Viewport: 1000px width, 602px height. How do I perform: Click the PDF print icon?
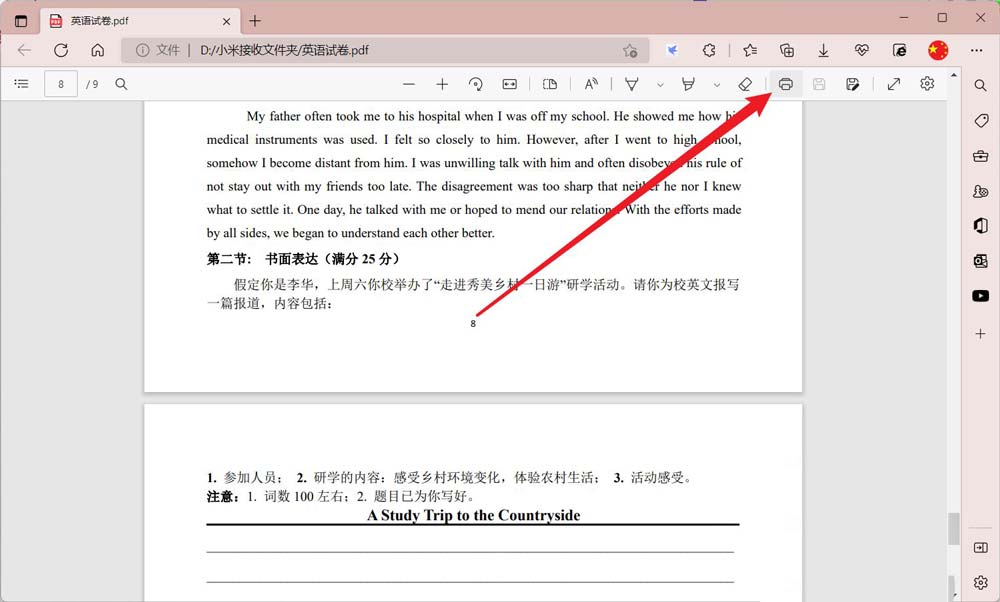[786, 84]
